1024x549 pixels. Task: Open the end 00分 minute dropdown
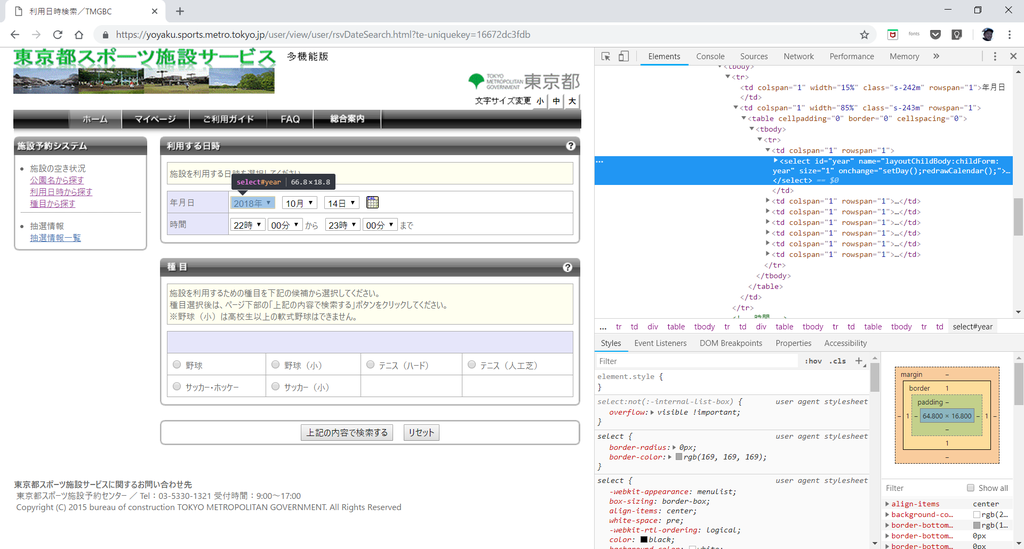(x=380, y=225)
